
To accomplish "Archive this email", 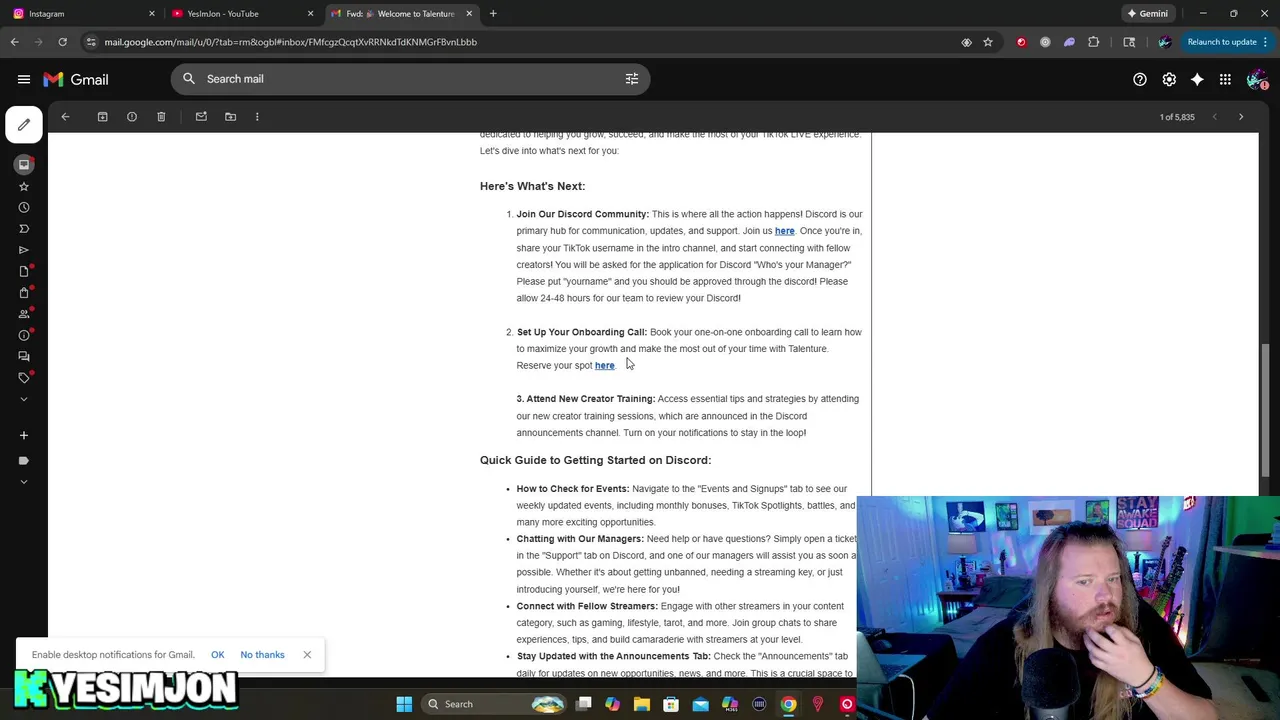I will point(102,117).
